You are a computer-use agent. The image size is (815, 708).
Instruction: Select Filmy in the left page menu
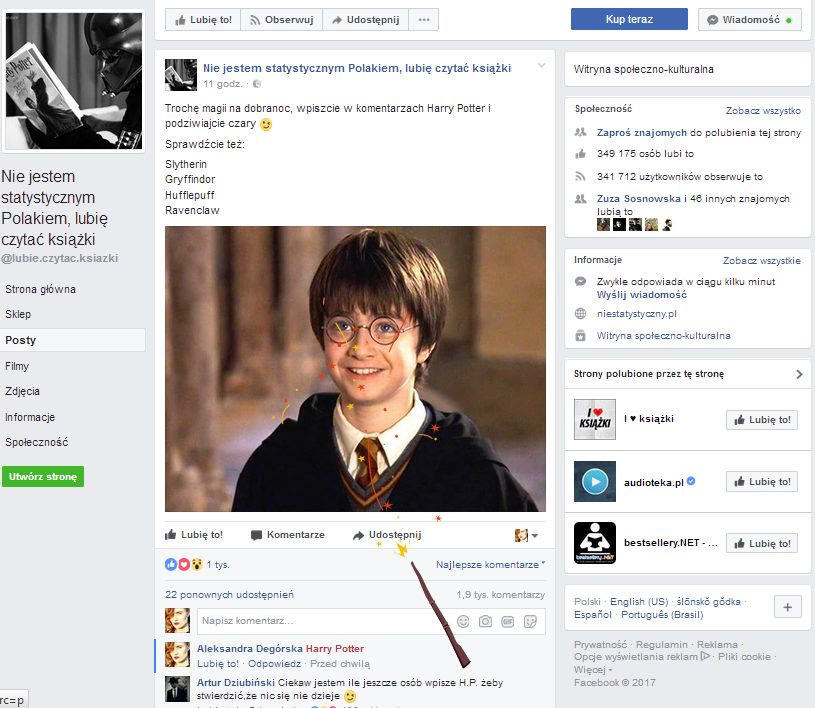17,366
